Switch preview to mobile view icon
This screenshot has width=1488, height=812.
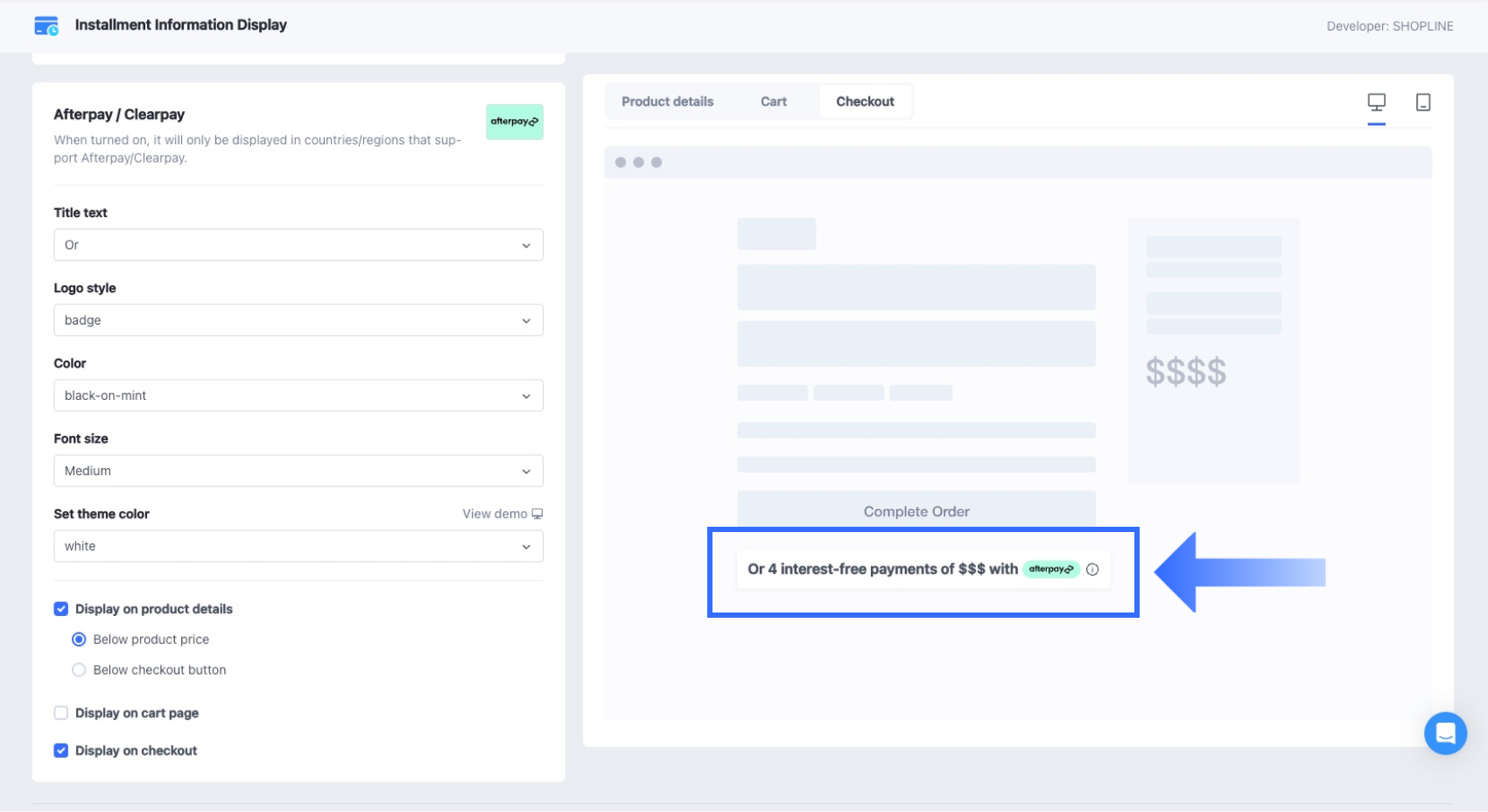tap(1423, 102)
